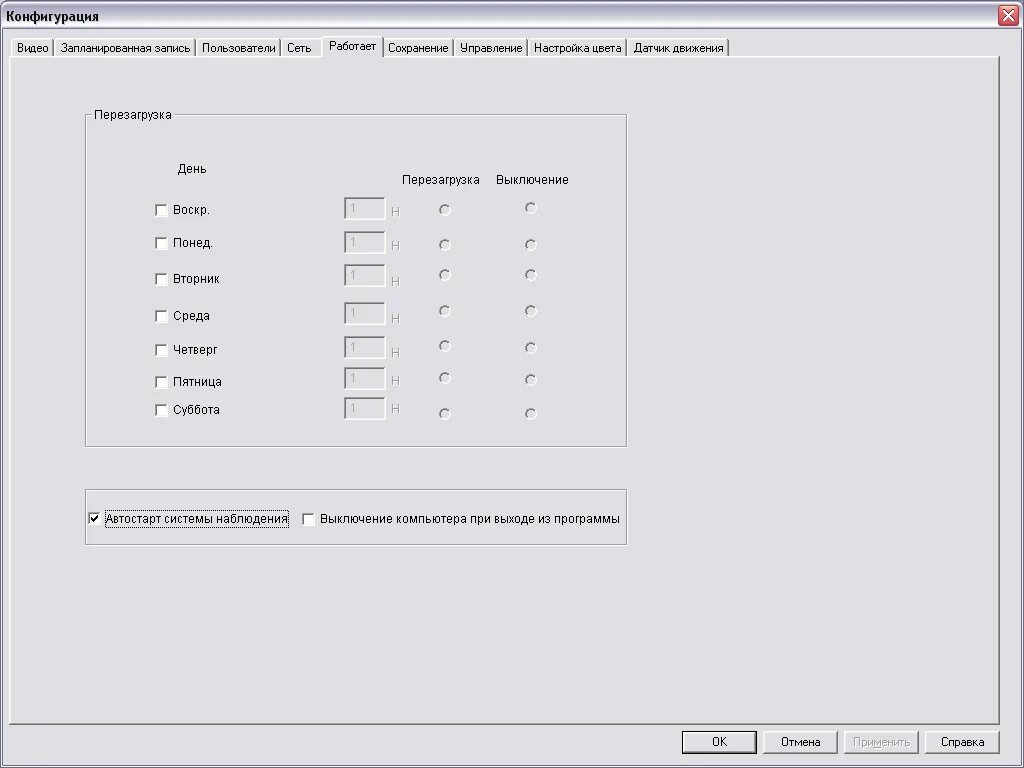Uncheck Автостарт системы наблюдения
The width and height of the screenshot is (1024, 768).
point(94,519)
